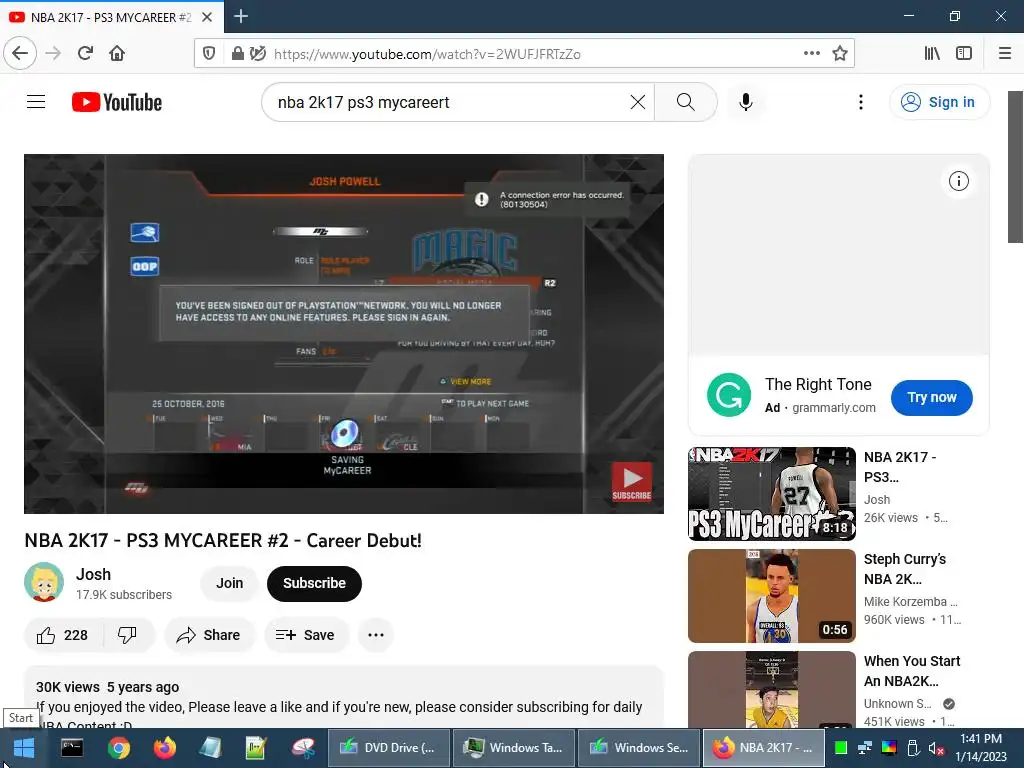The width and height of the screenshot is (1024, 768).
Task: Click the video player to toggle playback
Action: [344, 334]
